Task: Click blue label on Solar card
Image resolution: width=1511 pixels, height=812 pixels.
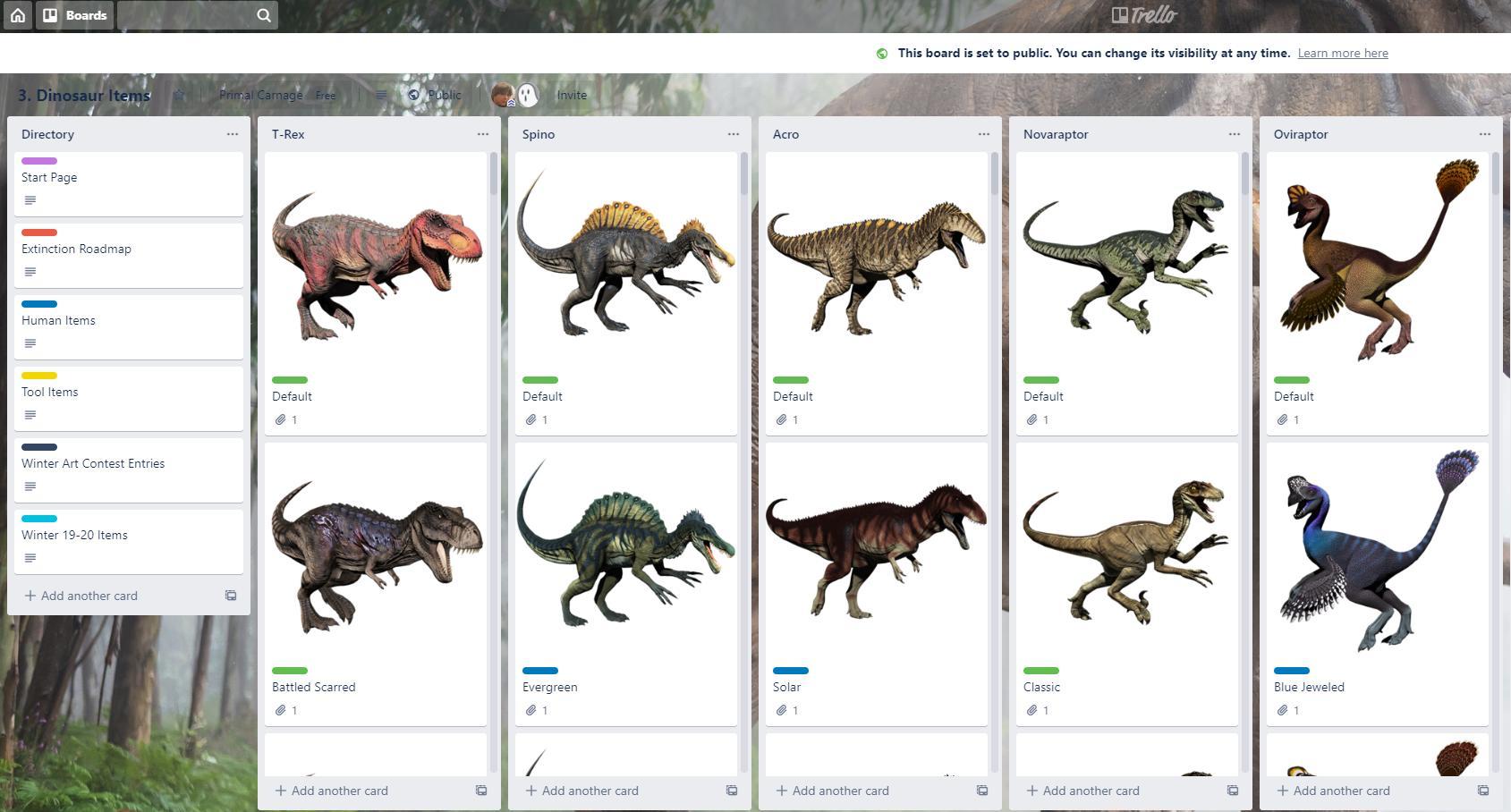Action: 791,671
